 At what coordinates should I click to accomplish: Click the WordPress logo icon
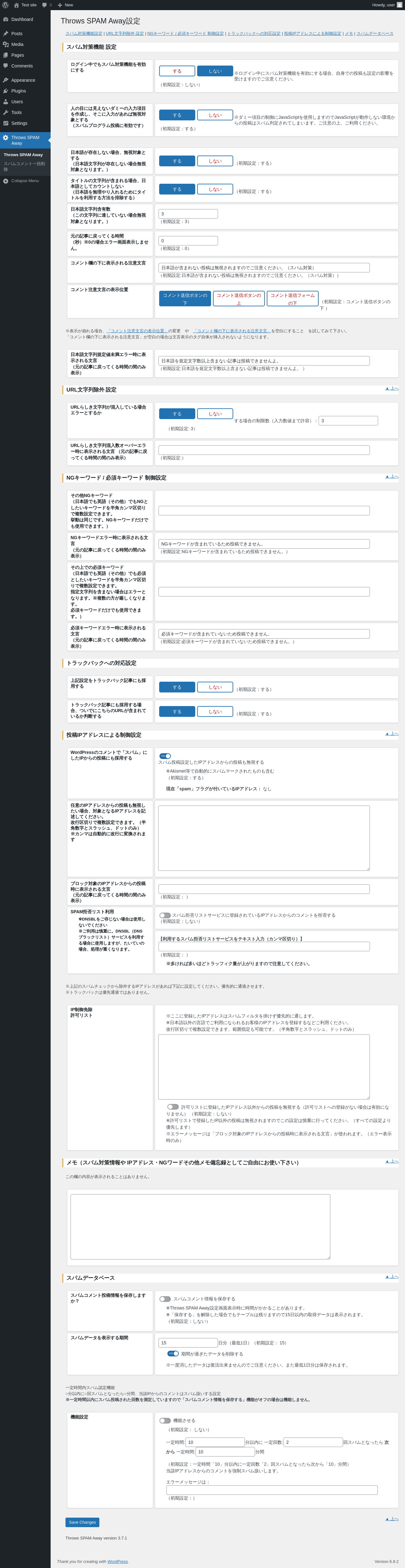(5, 5)
